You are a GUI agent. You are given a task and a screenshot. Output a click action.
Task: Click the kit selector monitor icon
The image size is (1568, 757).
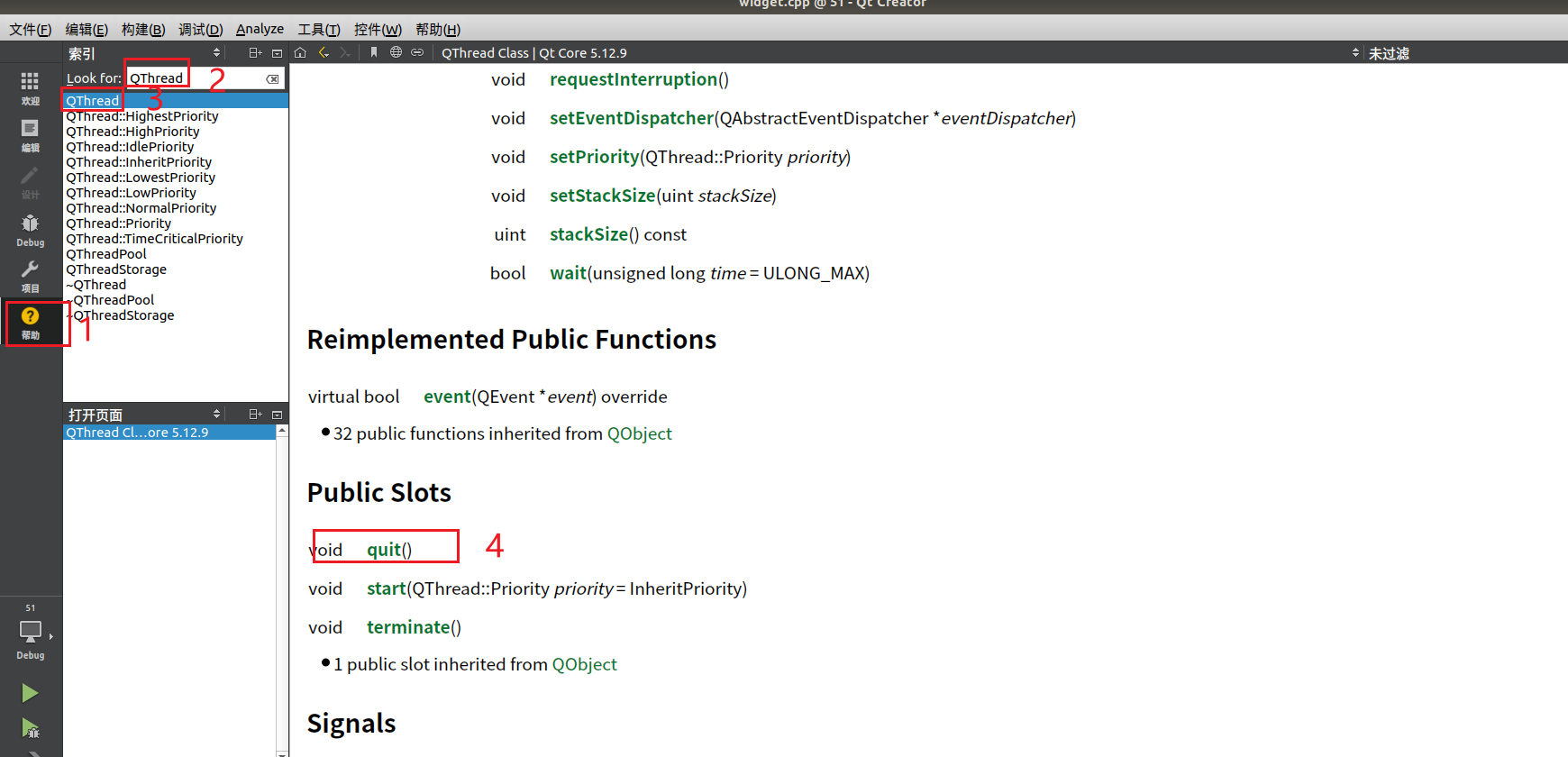[x=30, y=632]
